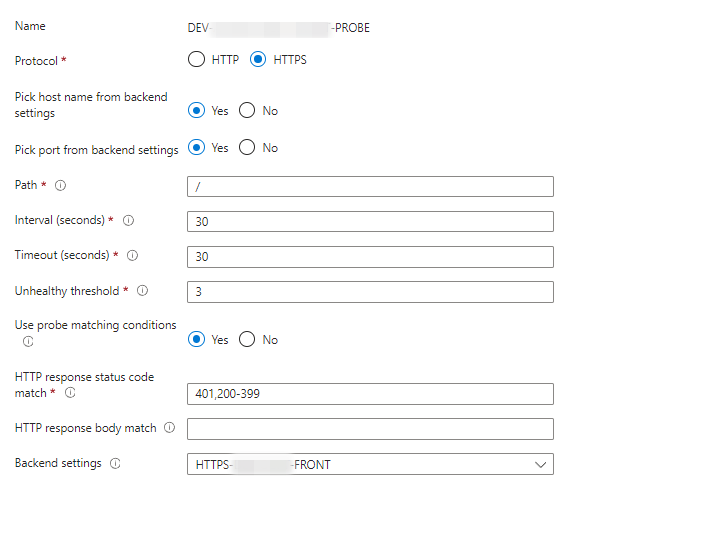
Task: Choose No for pick host name from backend
Action: click(247, 111)
